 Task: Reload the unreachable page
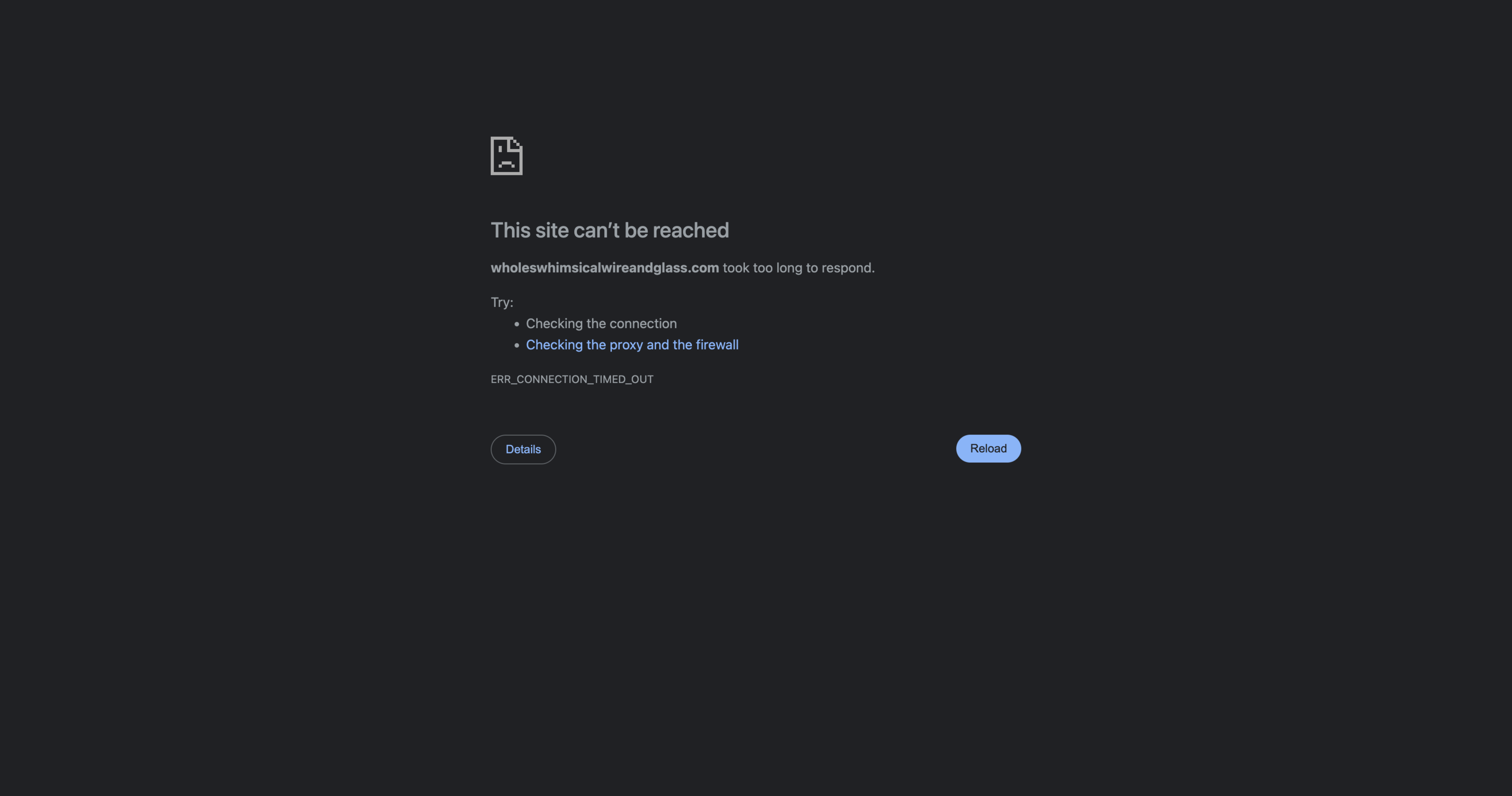988,448
